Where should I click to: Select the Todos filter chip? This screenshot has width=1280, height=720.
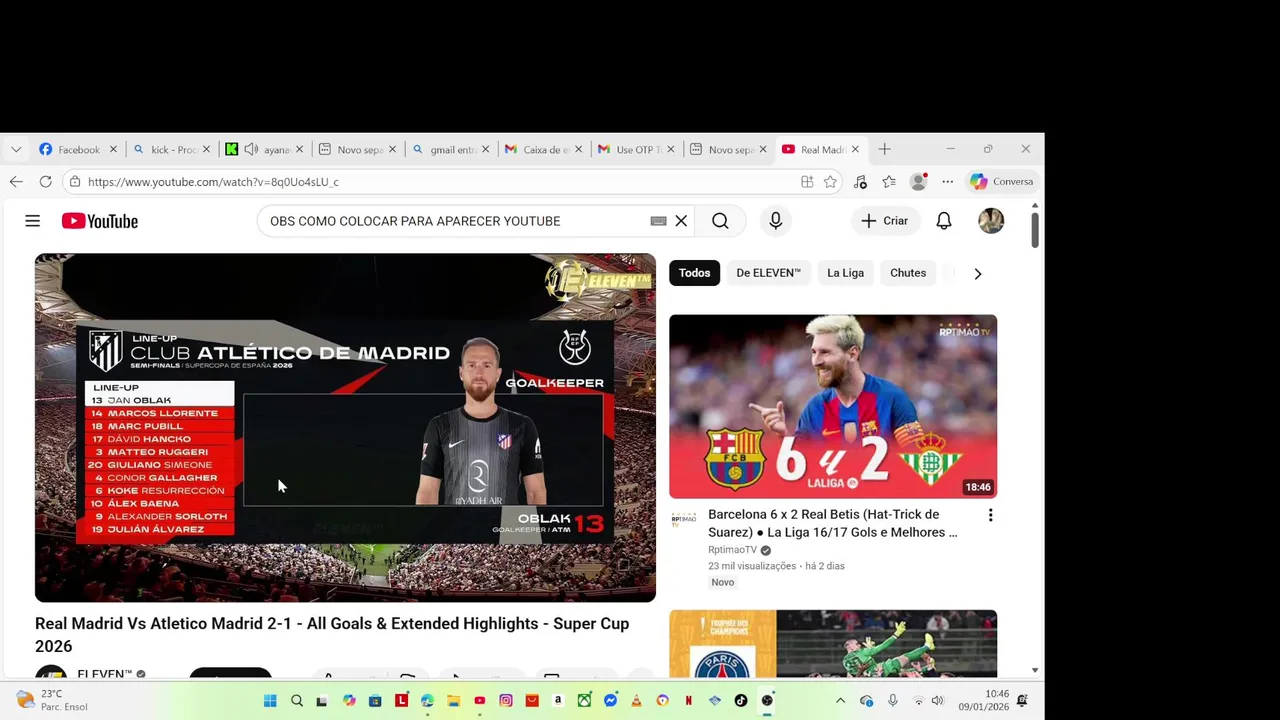(x=694, y=273)
